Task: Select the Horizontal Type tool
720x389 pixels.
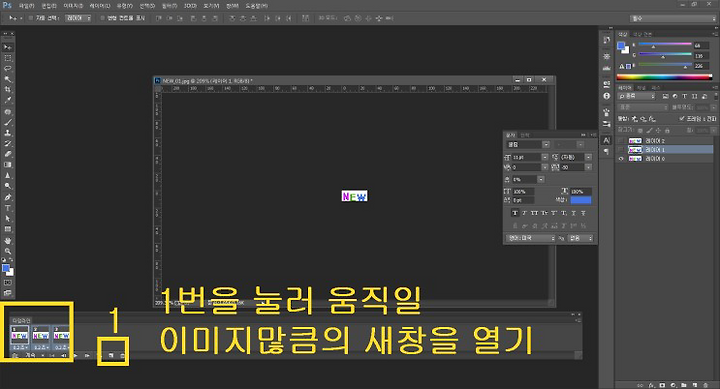Action: [8, 208]
